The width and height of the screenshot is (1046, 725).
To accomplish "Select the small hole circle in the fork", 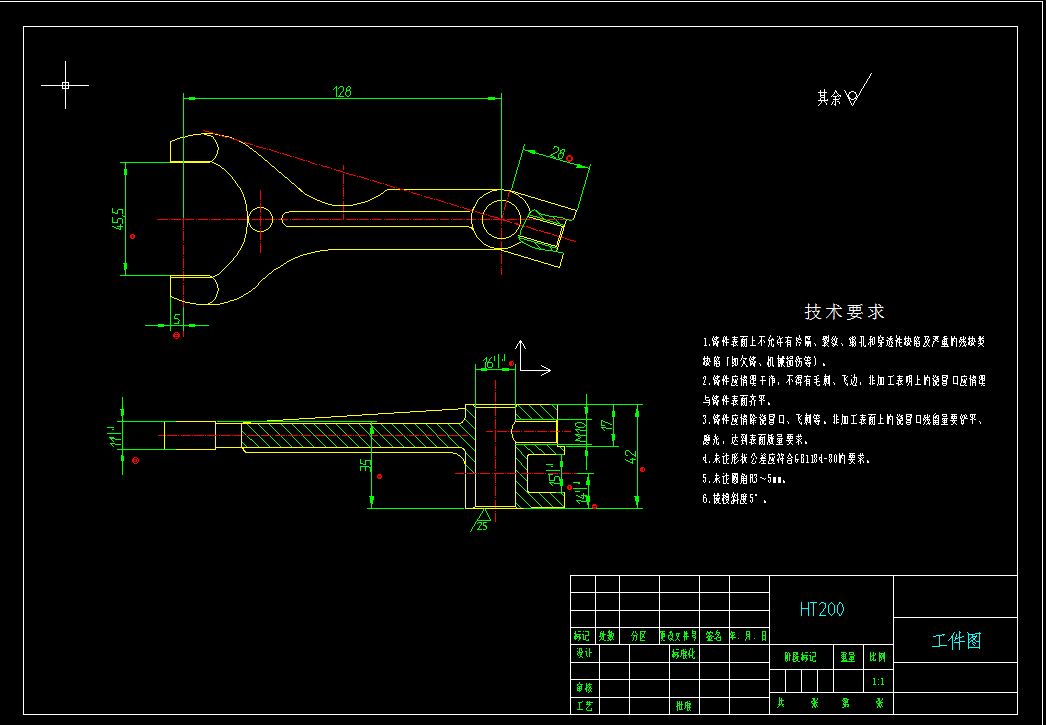I will pyautogui.click(x=260, y=218).
